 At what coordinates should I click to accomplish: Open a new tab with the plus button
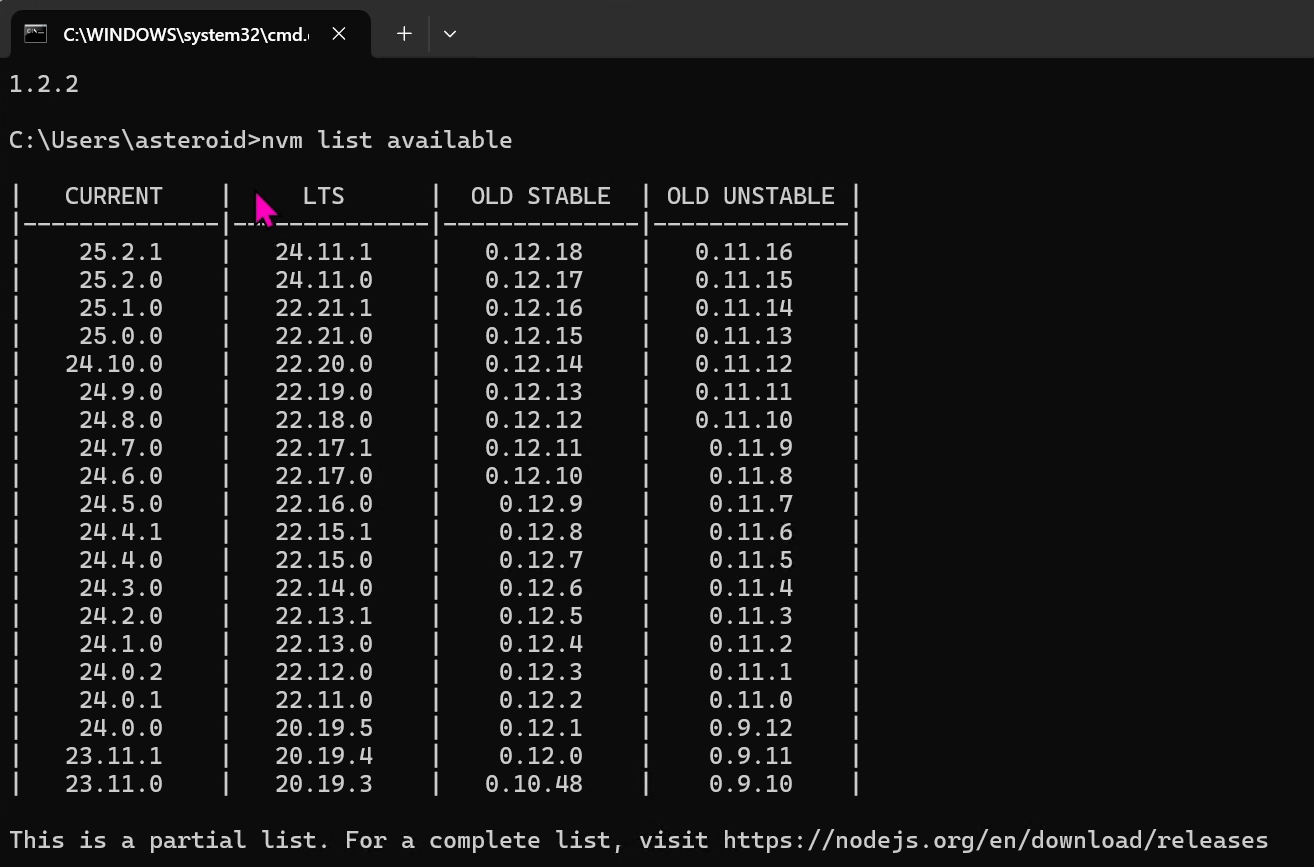point(404,34)
